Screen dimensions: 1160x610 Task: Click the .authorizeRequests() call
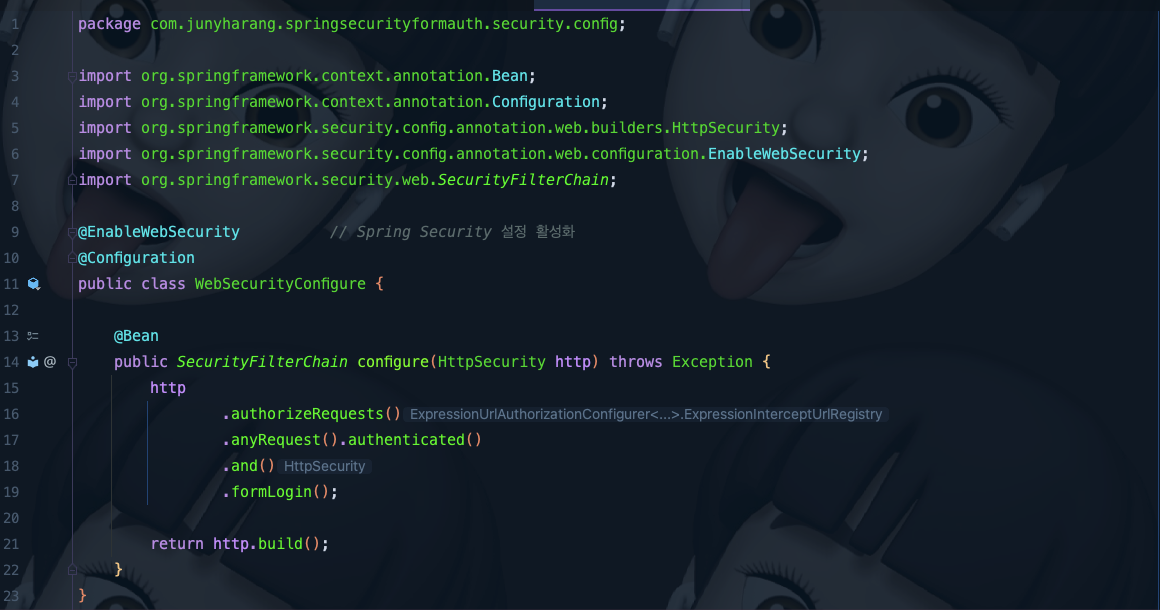click(x=311, y=414)
